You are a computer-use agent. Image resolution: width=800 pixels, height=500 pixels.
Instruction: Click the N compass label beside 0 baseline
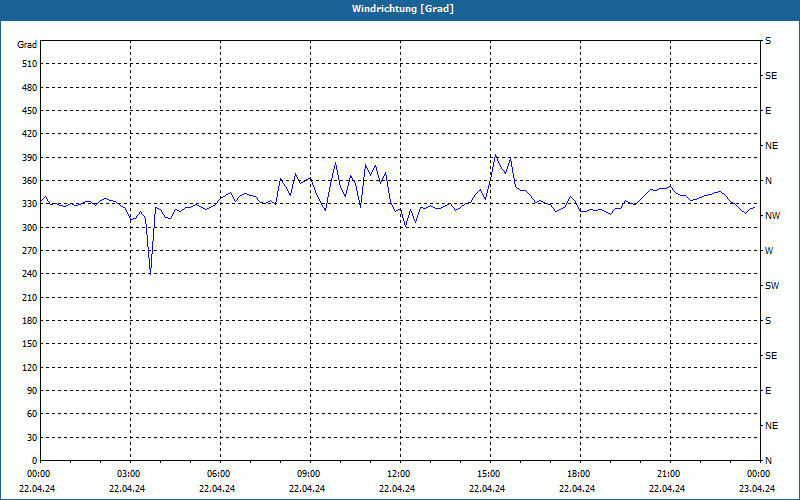click(768, 461)
